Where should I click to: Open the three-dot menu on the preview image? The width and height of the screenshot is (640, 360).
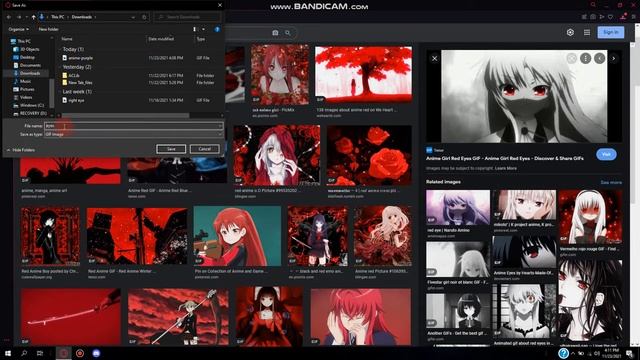pos(585,58)
